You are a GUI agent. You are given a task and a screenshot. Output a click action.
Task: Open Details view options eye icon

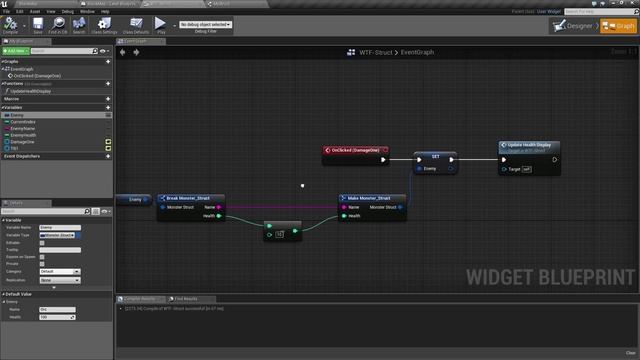click(x=105, y=211)
